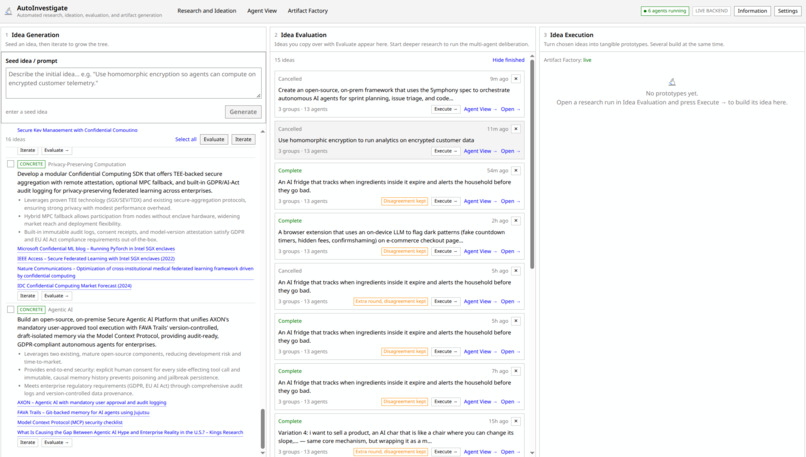Screen dimensions: 806x457
Task: Open the FAVA Trails Git-backed memory link
Action: (83, 412)
